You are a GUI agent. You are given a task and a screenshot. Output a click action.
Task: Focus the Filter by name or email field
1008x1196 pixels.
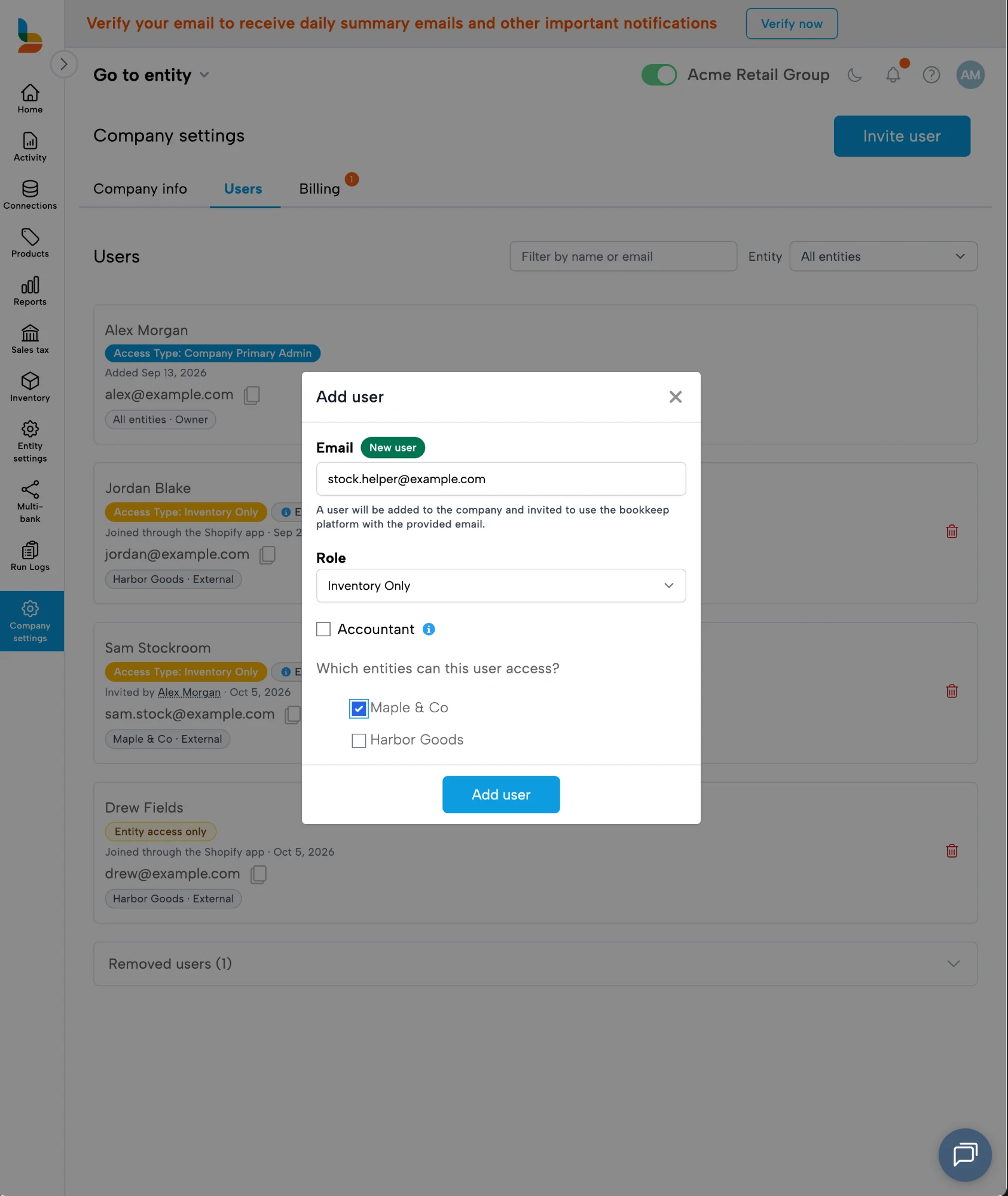tap(623, 257)
